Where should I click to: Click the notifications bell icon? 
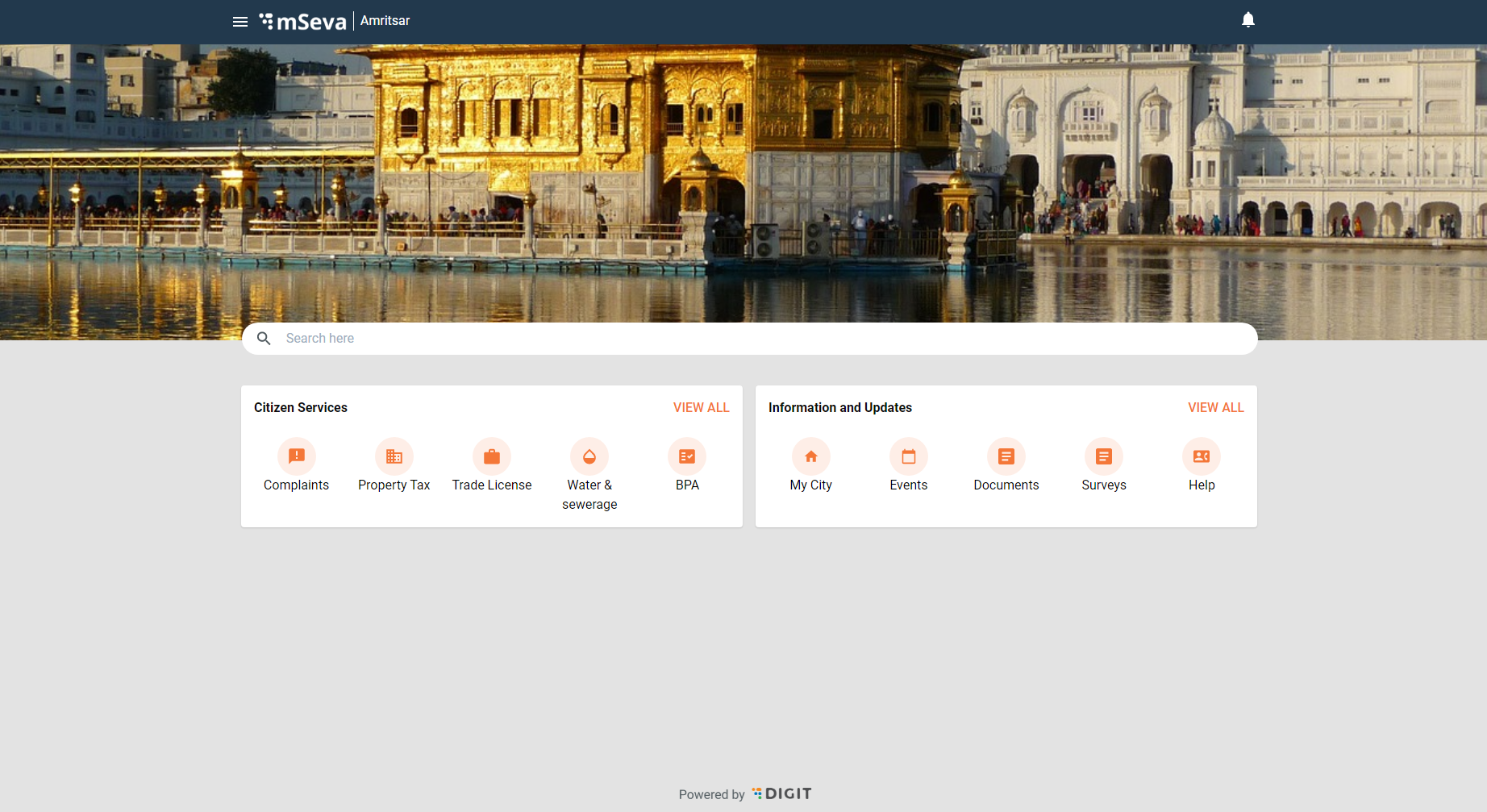tap(1247, 20)
